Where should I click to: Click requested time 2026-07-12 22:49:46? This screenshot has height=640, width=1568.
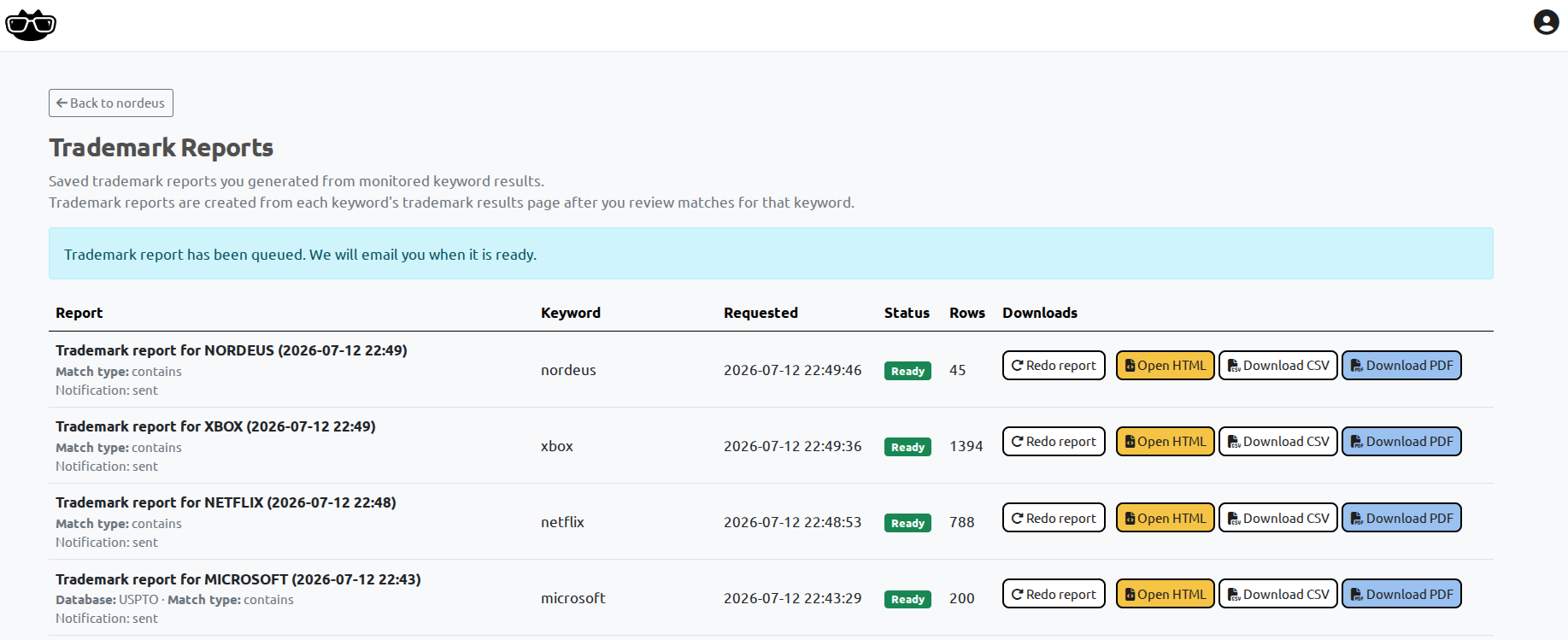click(793, 370)
